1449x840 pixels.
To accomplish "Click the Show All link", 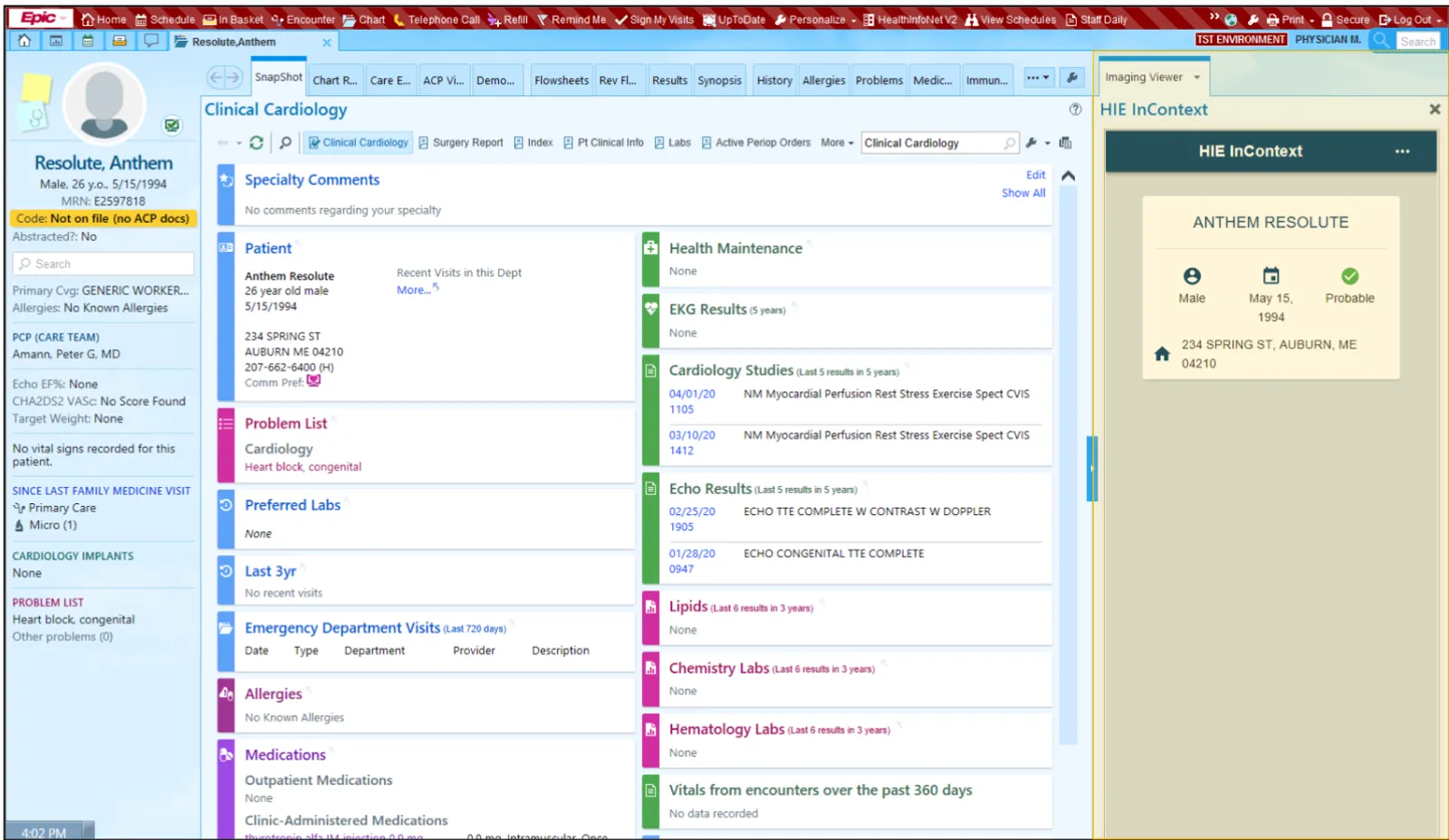I will coord(1023,193).
